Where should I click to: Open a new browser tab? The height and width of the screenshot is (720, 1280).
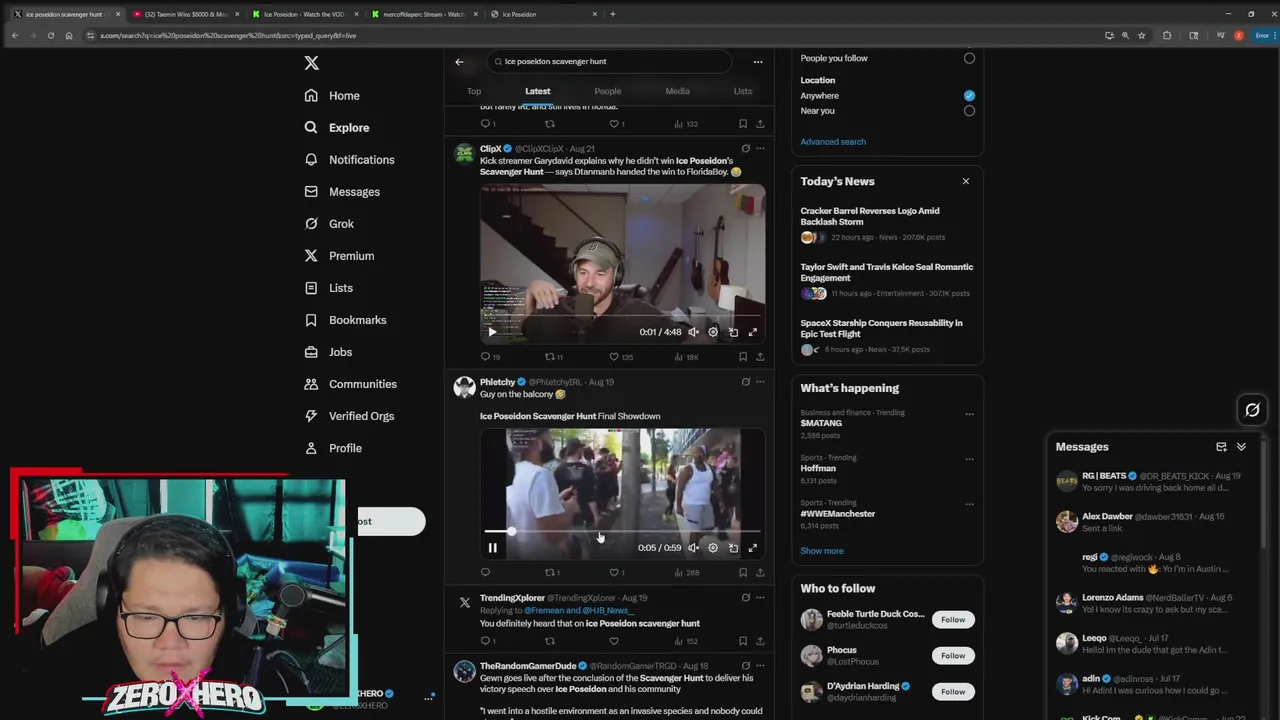613,14
